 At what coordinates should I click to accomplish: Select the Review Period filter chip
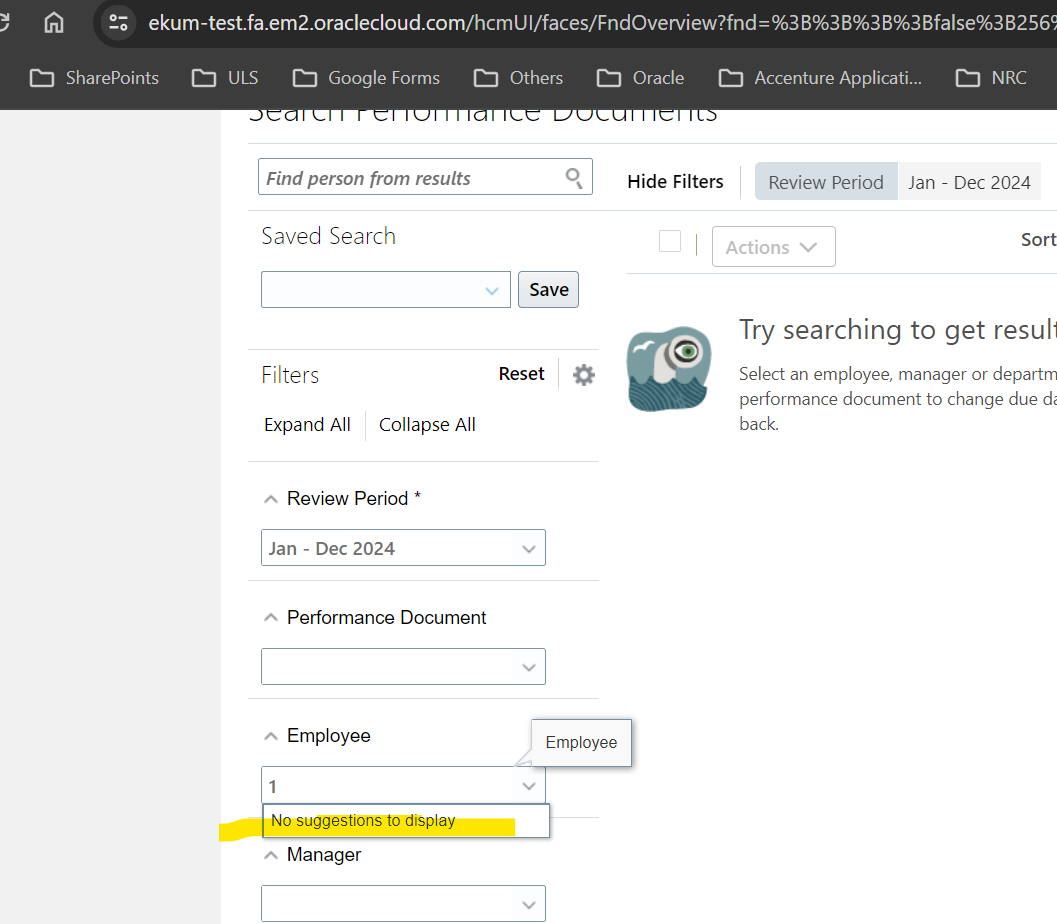(x=825, y=181)
